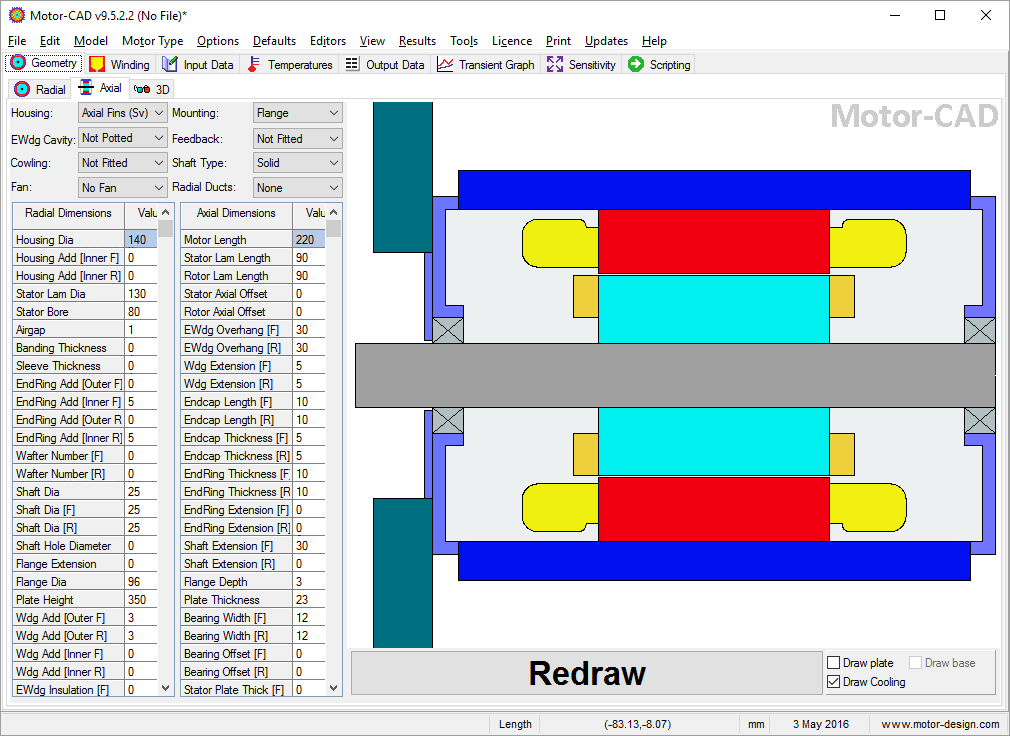This screenshot has height=736, width=1010.
Task: Open the File menu
Action: tap(17, 41)
